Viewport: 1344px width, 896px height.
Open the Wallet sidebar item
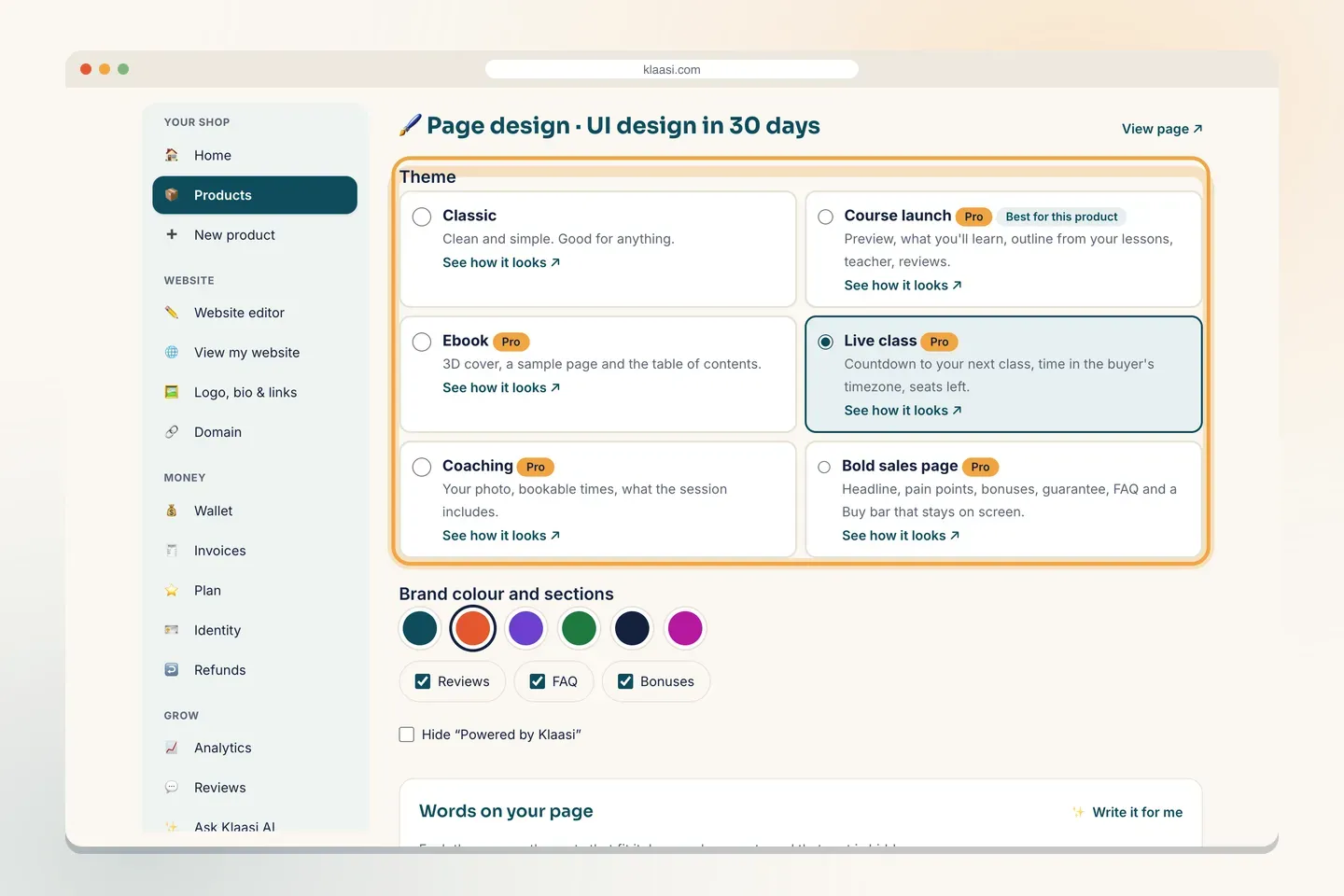coord(255,511)
